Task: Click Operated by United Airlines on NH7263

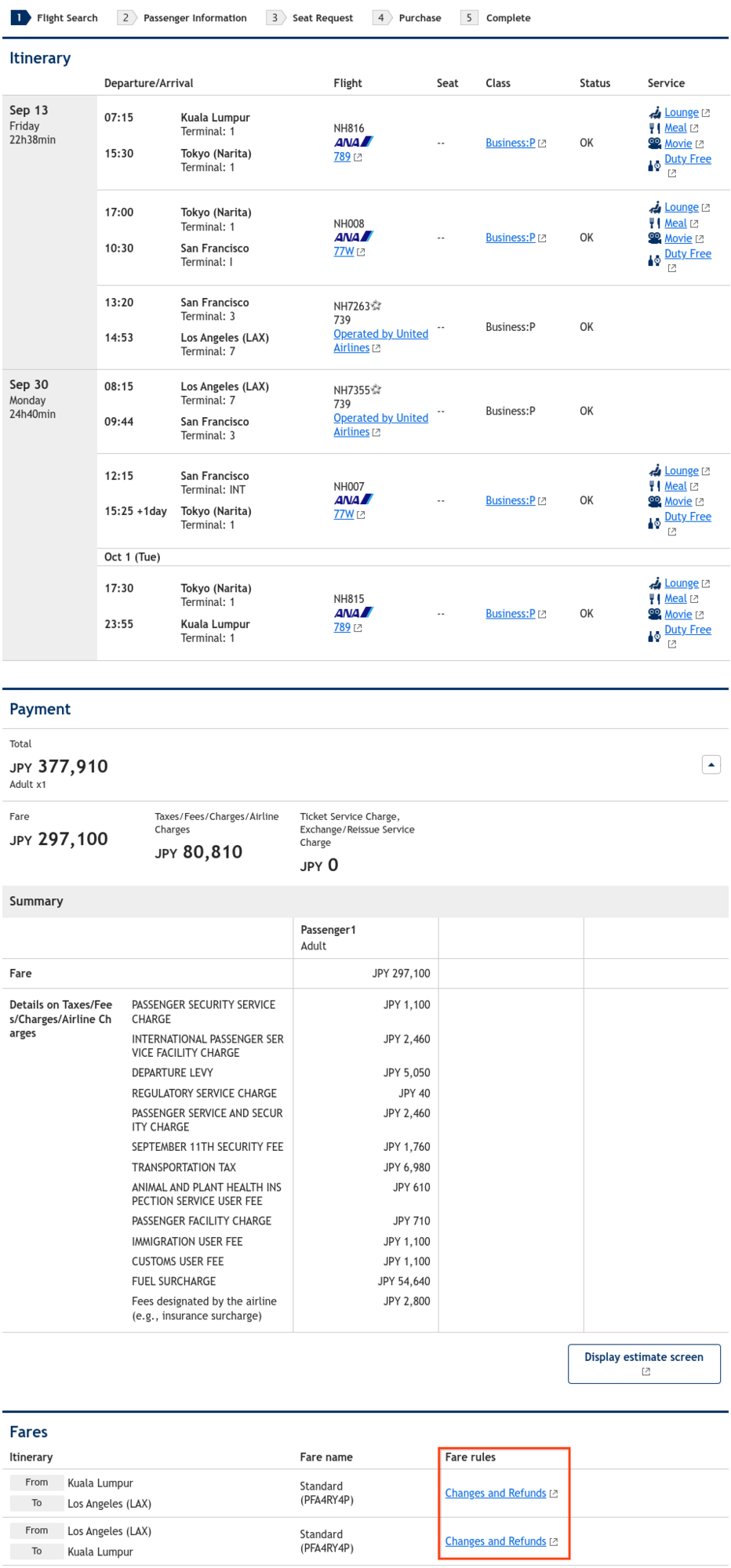Action: pyautogui.click(x=380, y=341)
